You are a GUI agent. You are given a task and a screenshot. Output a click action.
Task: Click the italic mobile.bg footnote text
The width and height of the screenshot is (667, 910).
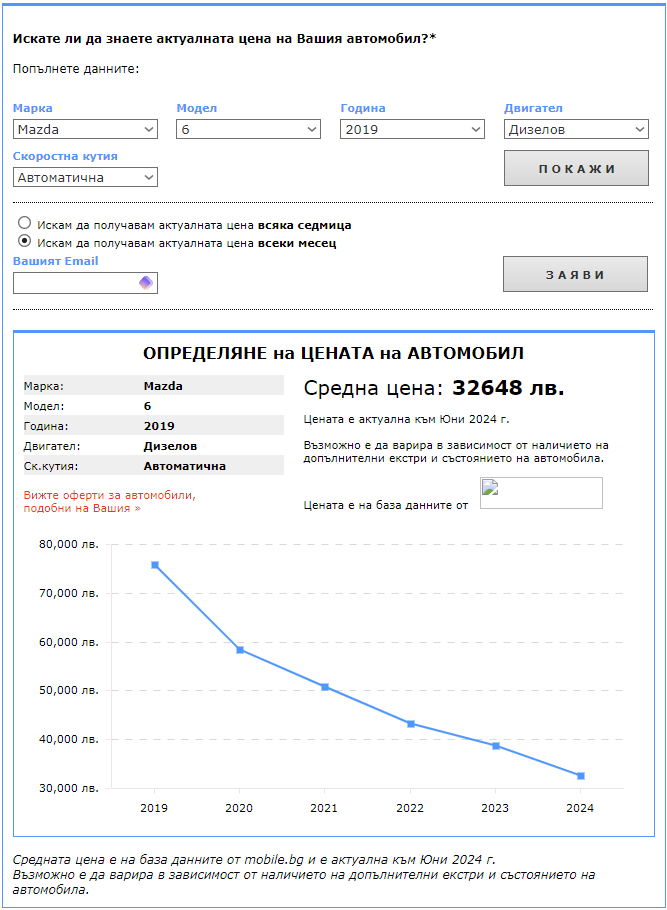tap(304, 875)
